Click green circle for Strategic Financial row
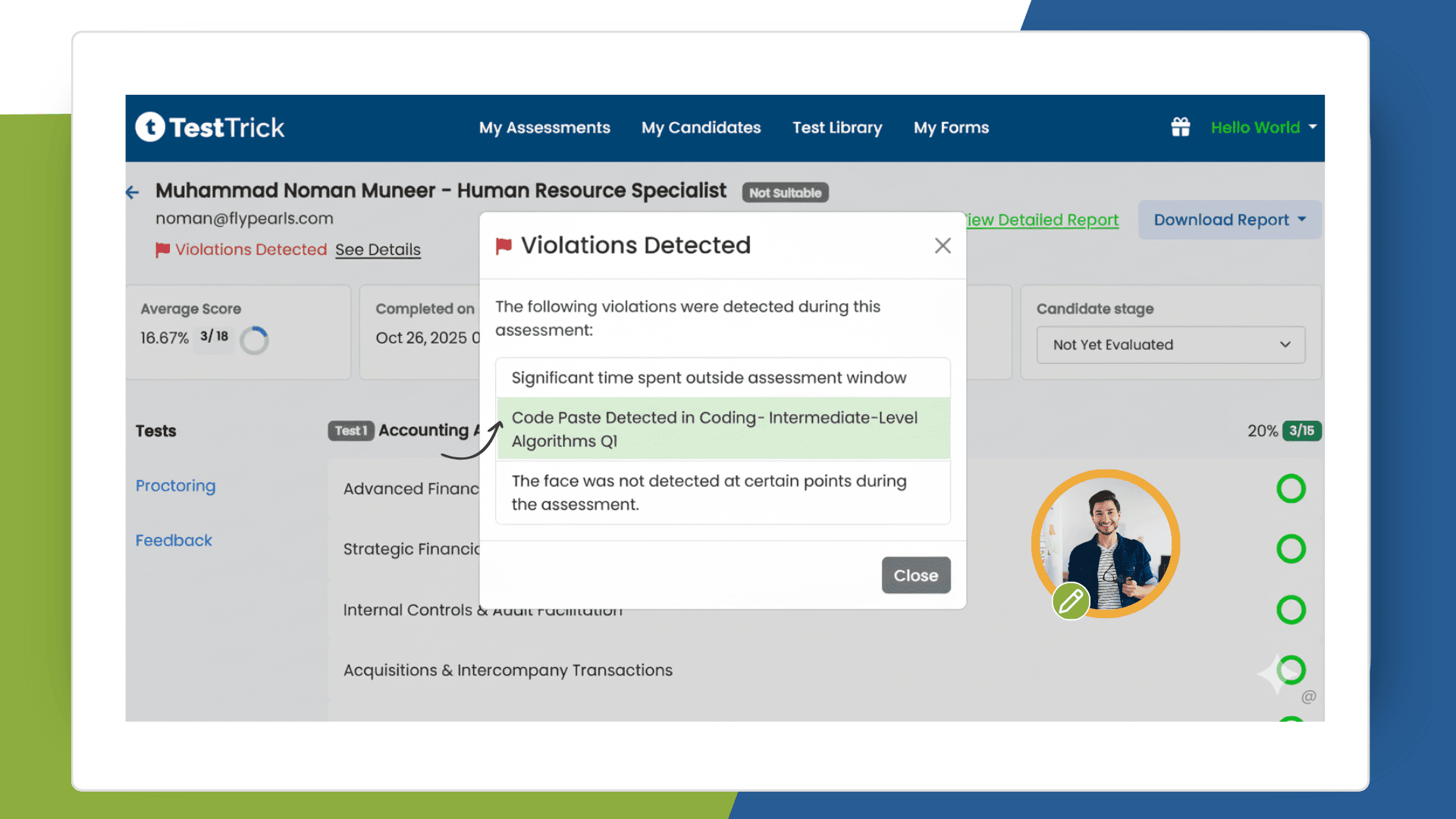The image size is (1456, 819). [1291, 549]
